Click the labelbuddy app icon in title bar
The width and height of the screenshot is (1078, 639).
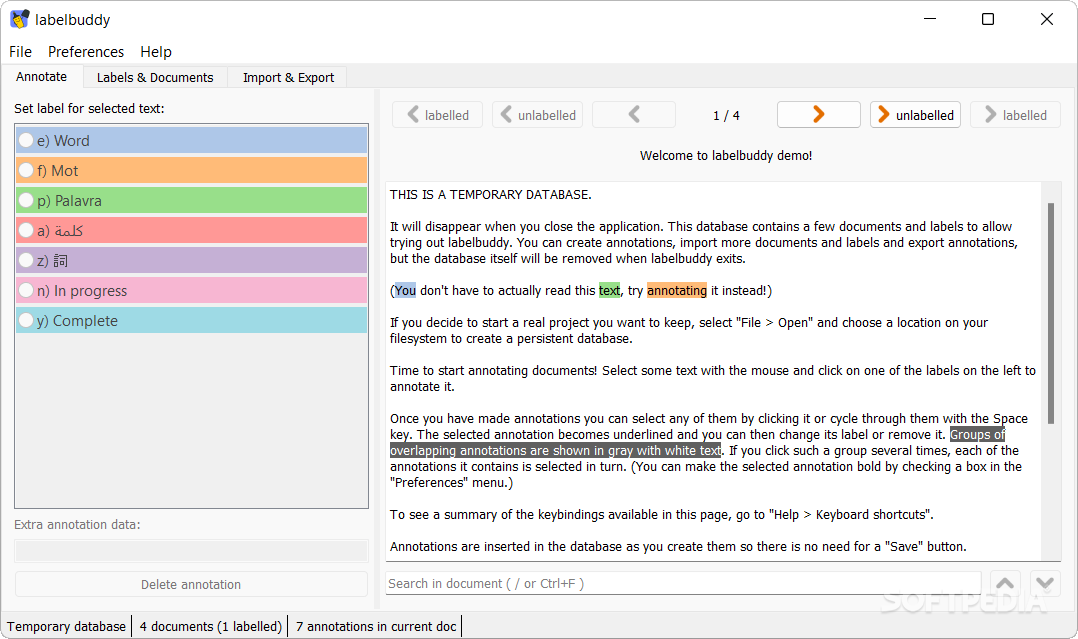(20, 19)
